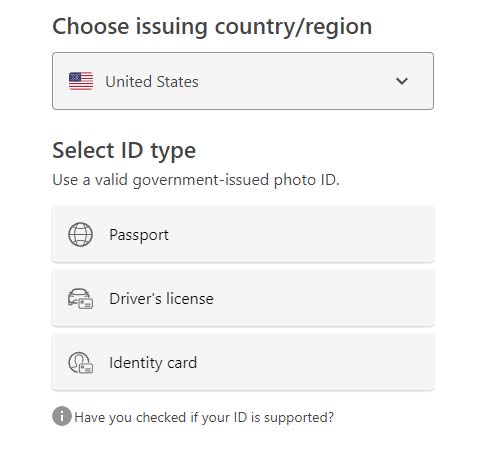Click the globe passport icon
This screenshot has height=454, width=500.
80,235
